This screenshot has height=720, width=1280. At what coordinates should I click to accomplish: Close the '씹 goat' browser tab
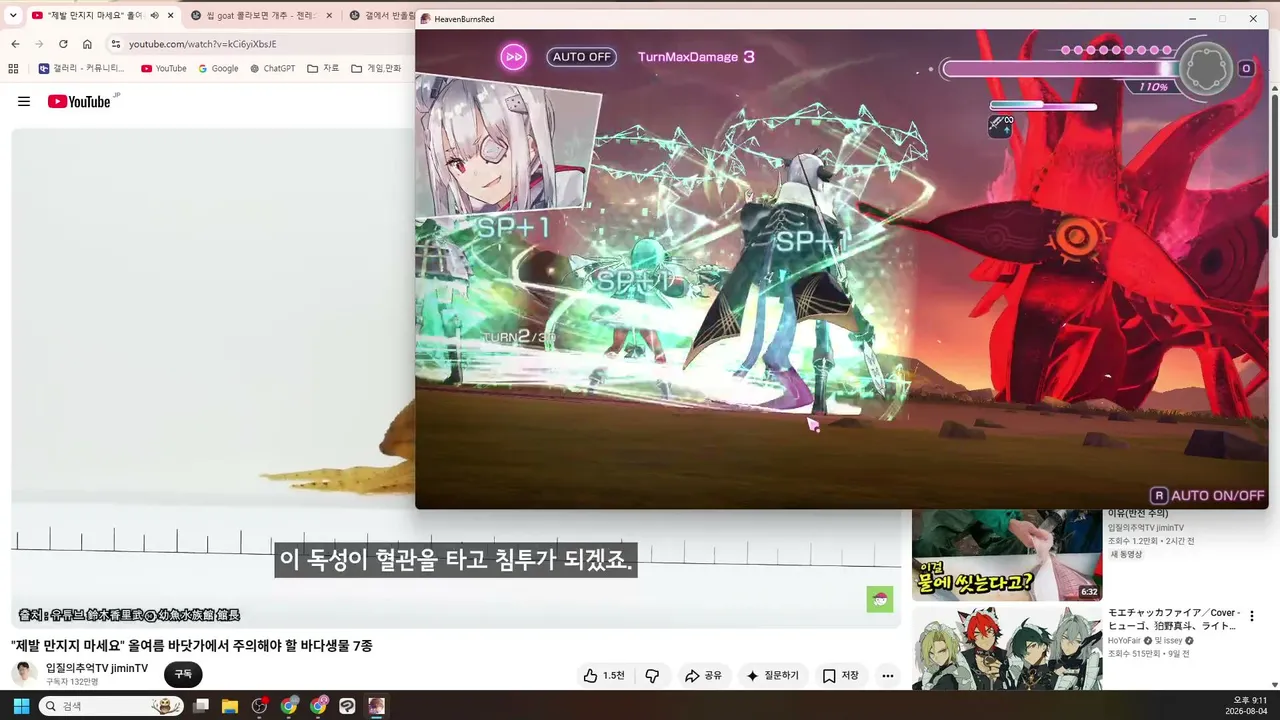[330, 16]
